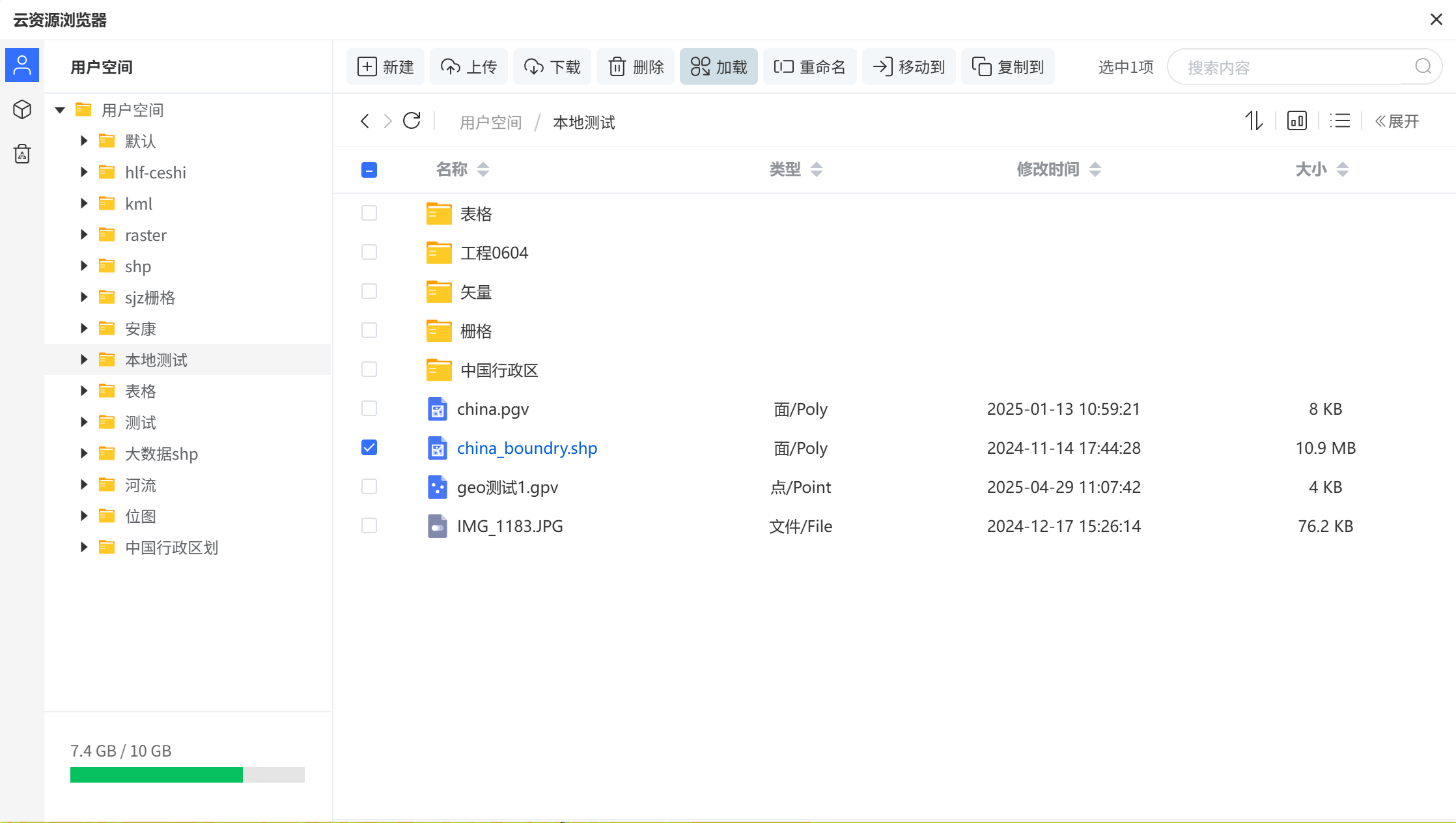Screen dimensions: 1456x823
Task: Click the 加载 load toolbar button
Action: click(x=719, y=66)
